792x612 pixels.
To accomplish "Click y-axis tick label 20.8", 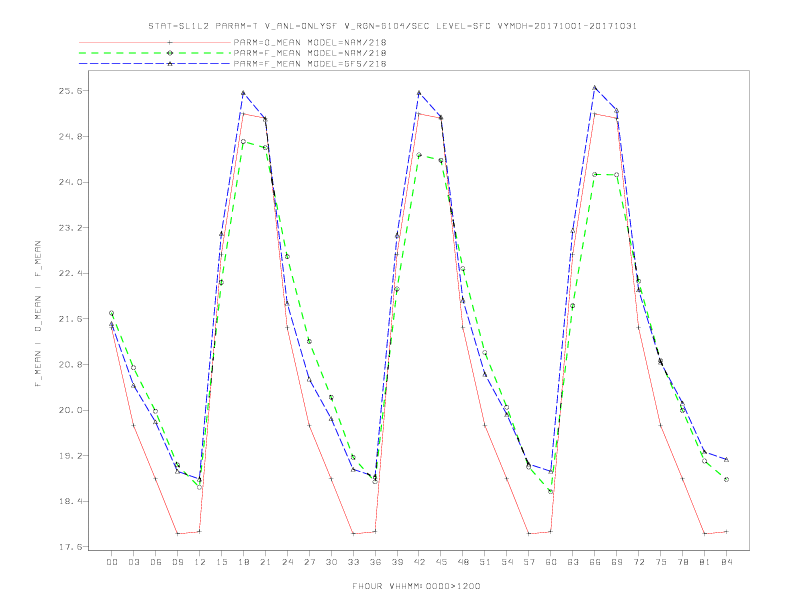I will 69,365.
